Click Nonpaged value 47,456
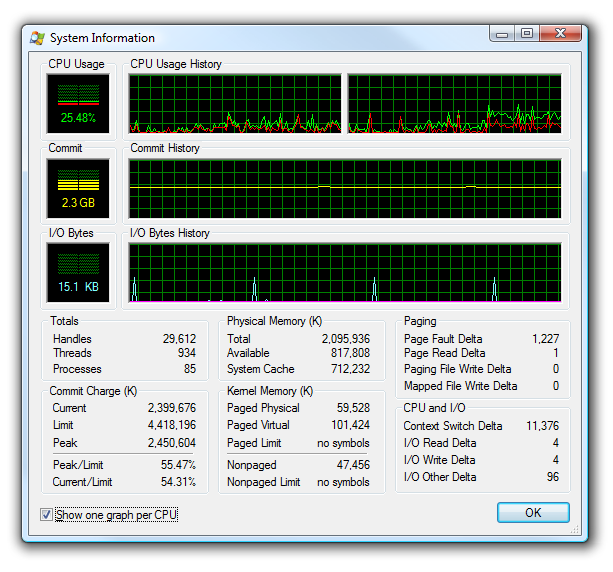The image size is (613, 572). [x=353, y=464]
